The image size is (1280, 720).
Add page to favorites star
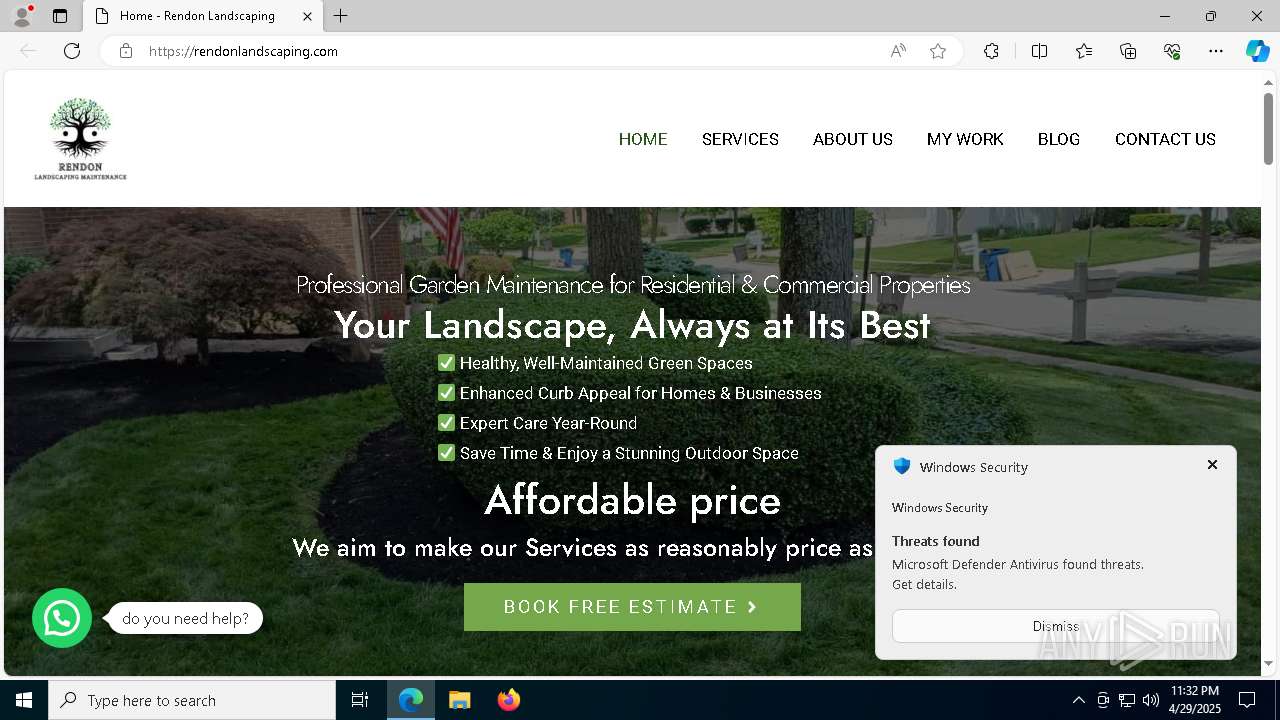click(x=938, y=51)
